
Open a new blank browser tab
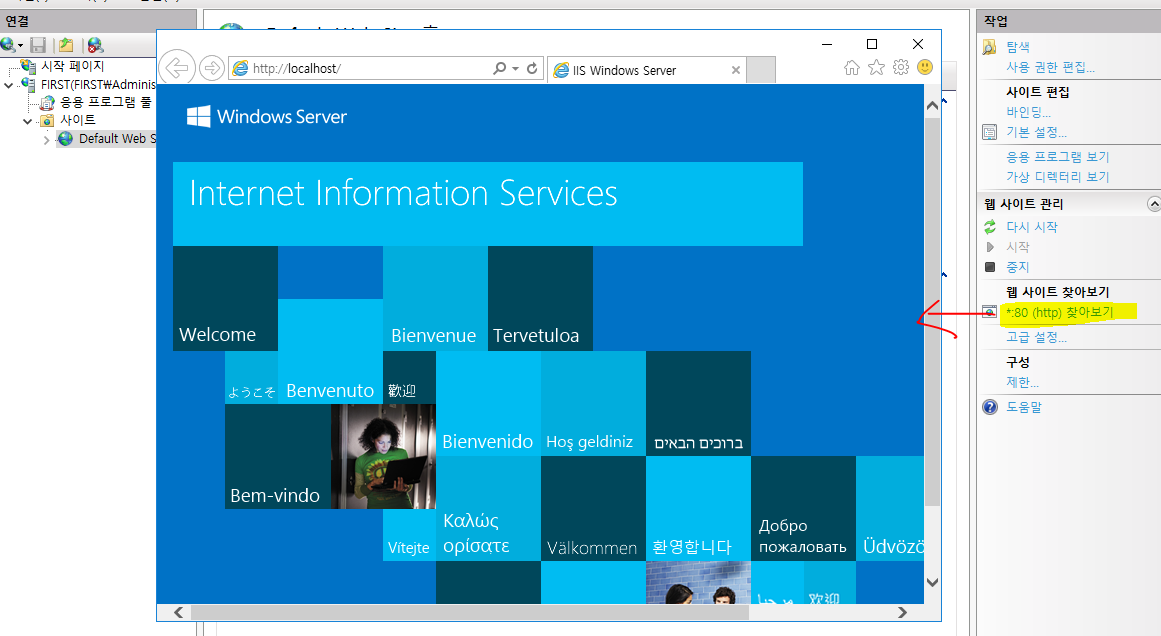pyautogui.click(x=760, y=70)
